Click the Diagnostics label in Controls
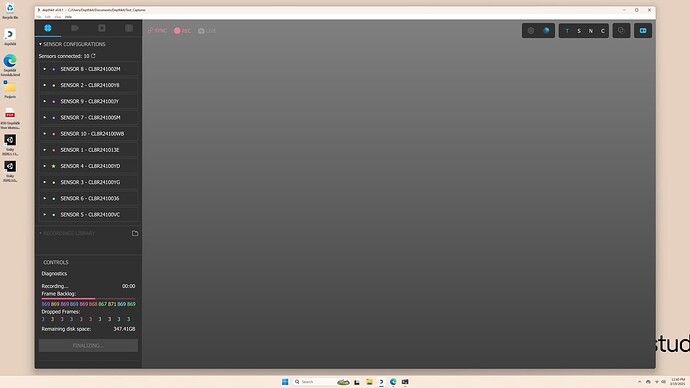Viewport: 690px width, 388px height. pyautogui.click(x=54, y=274)
